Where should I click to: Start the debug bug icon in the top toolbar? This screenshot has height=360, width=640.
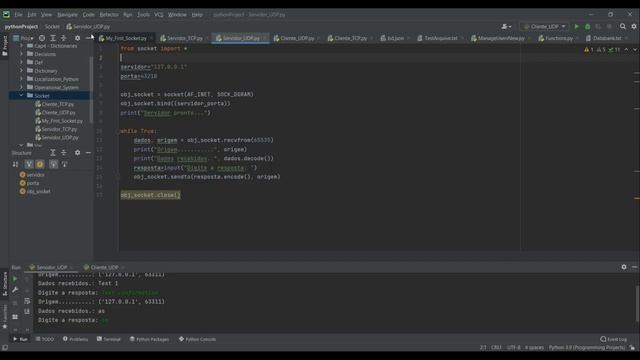588,27
